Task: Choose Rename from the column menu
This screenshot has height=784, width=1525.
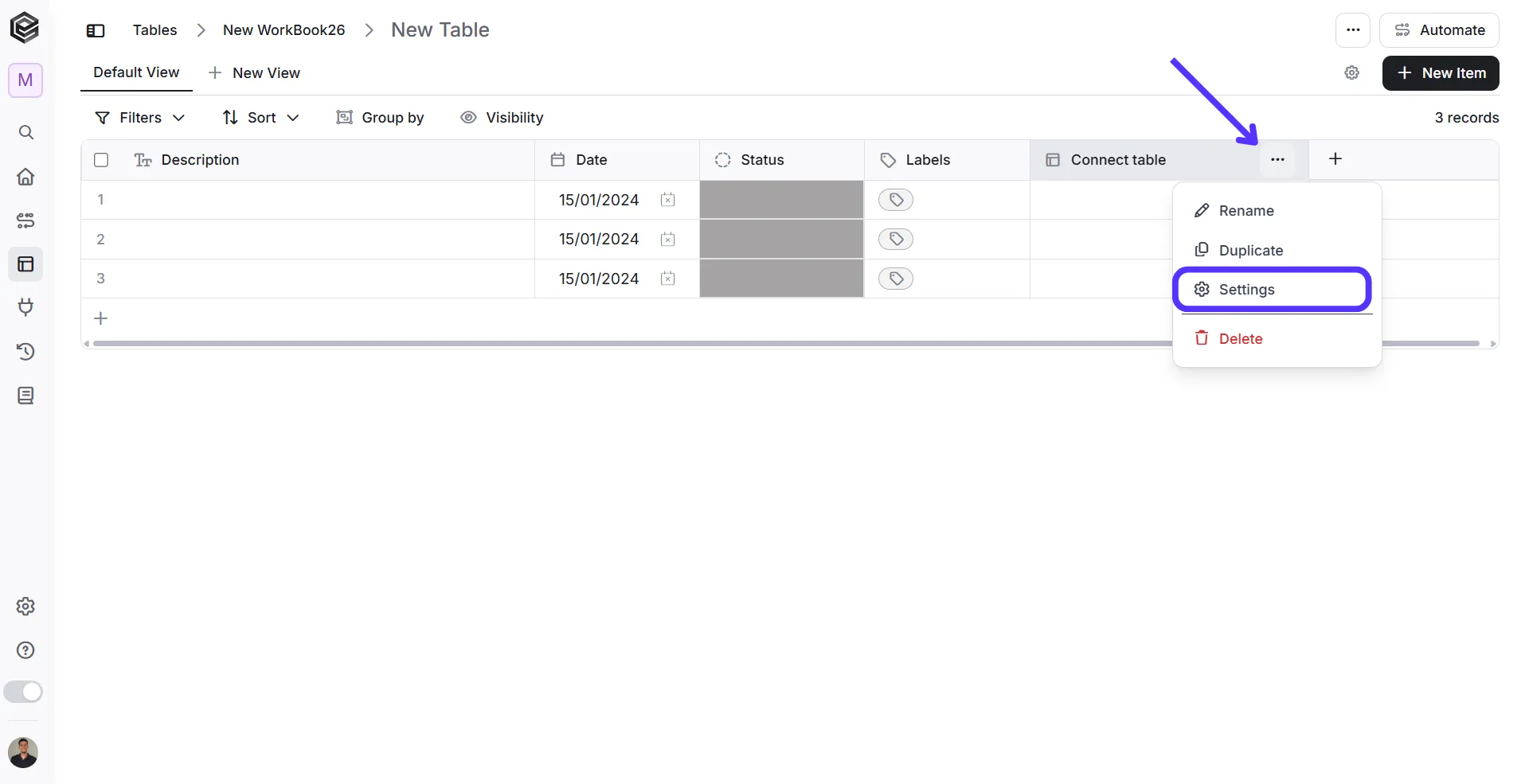Action: pos(1277,211)
